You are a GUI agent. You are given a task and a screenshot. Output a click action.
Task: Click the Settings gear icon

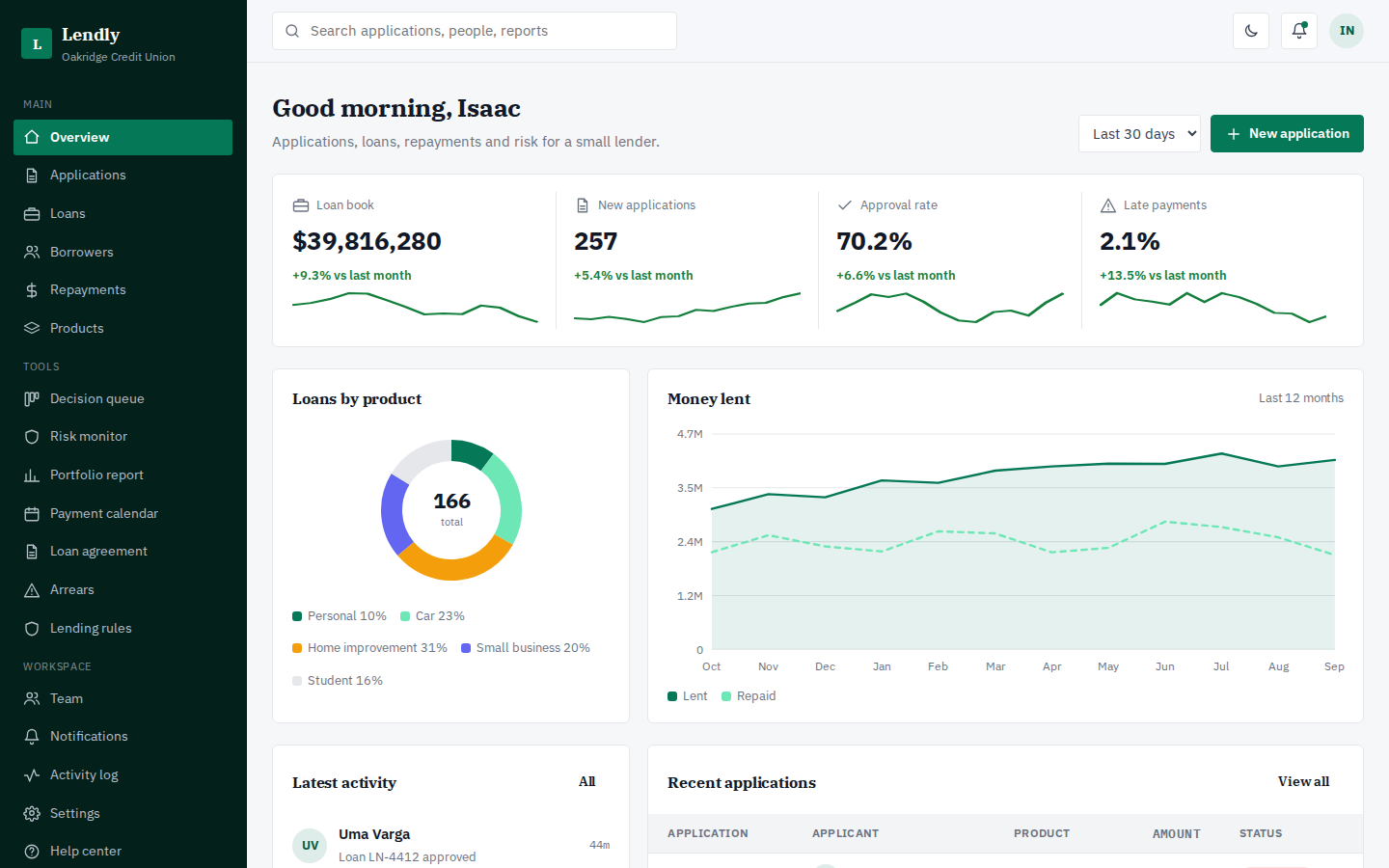click(x=32, y=813)
